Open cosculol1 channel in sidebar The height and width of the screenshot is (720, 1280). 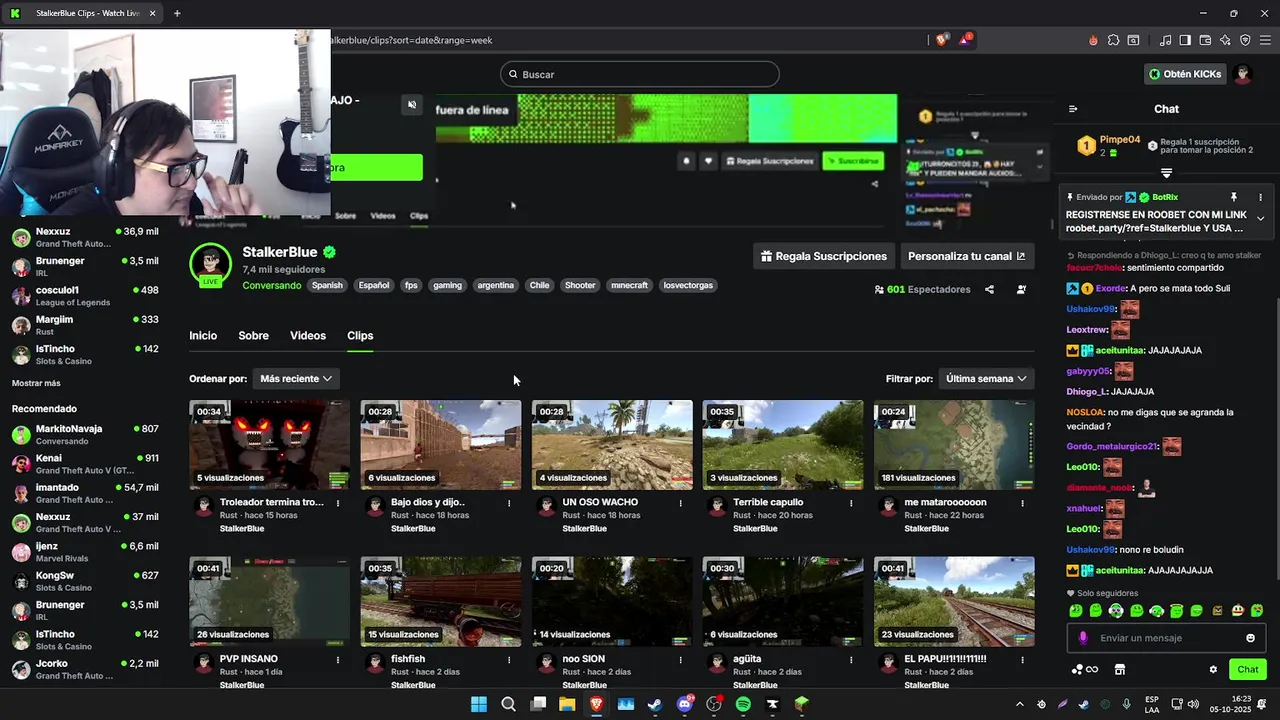click(x=84, y=296)
